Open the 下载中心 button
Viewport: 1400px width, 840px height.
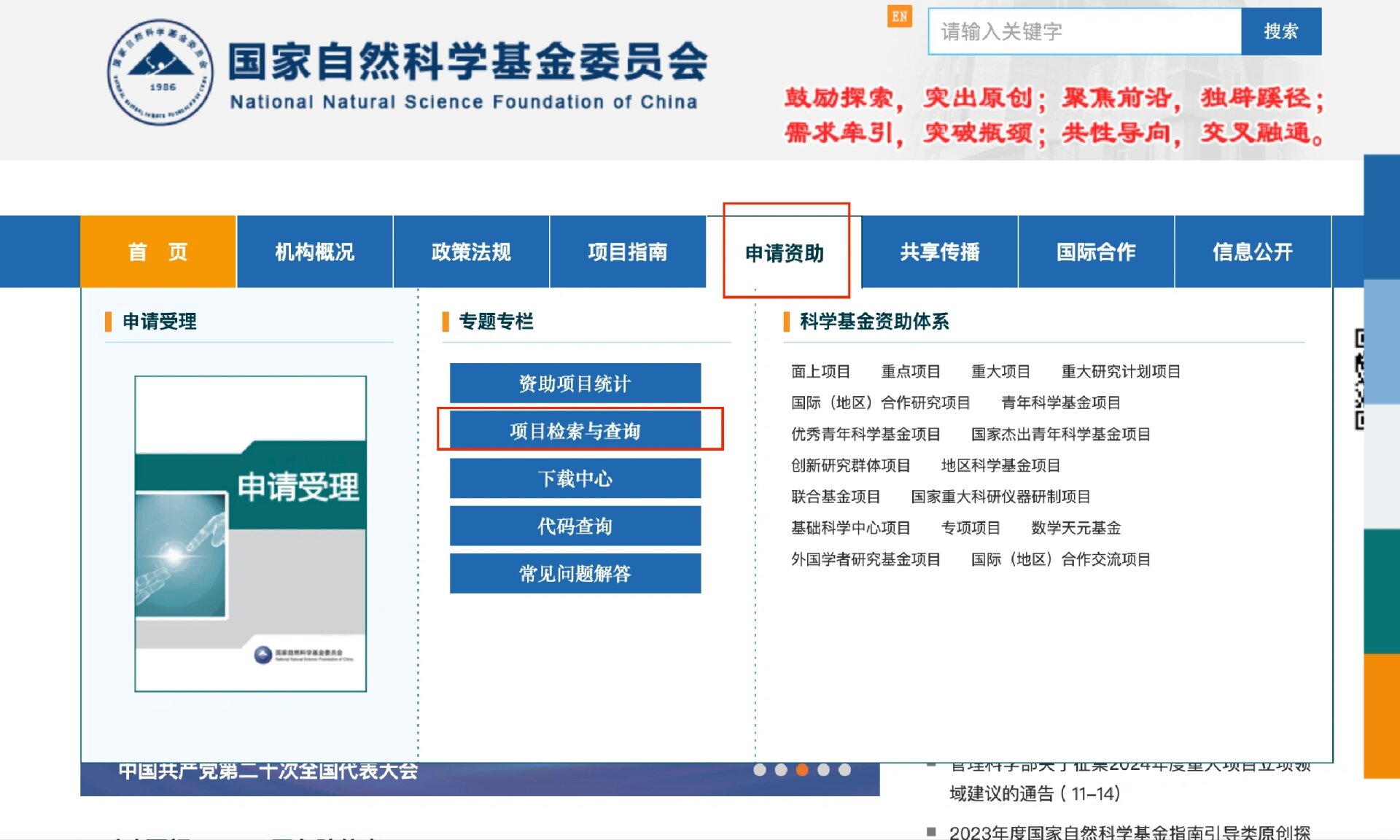(x=575, y=478)
